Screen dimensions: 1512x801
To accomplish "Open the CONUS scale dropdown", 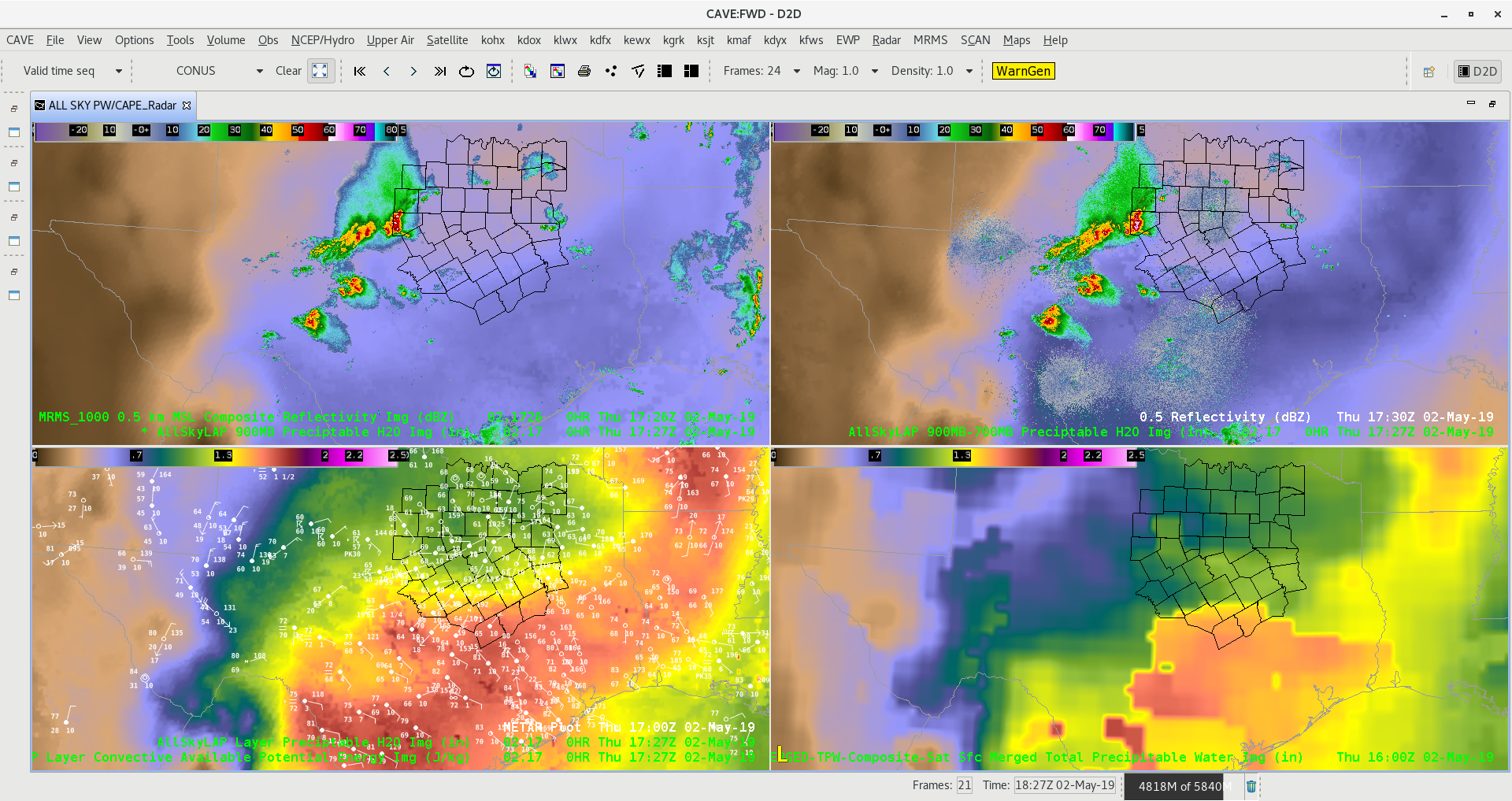I will 260,71.
